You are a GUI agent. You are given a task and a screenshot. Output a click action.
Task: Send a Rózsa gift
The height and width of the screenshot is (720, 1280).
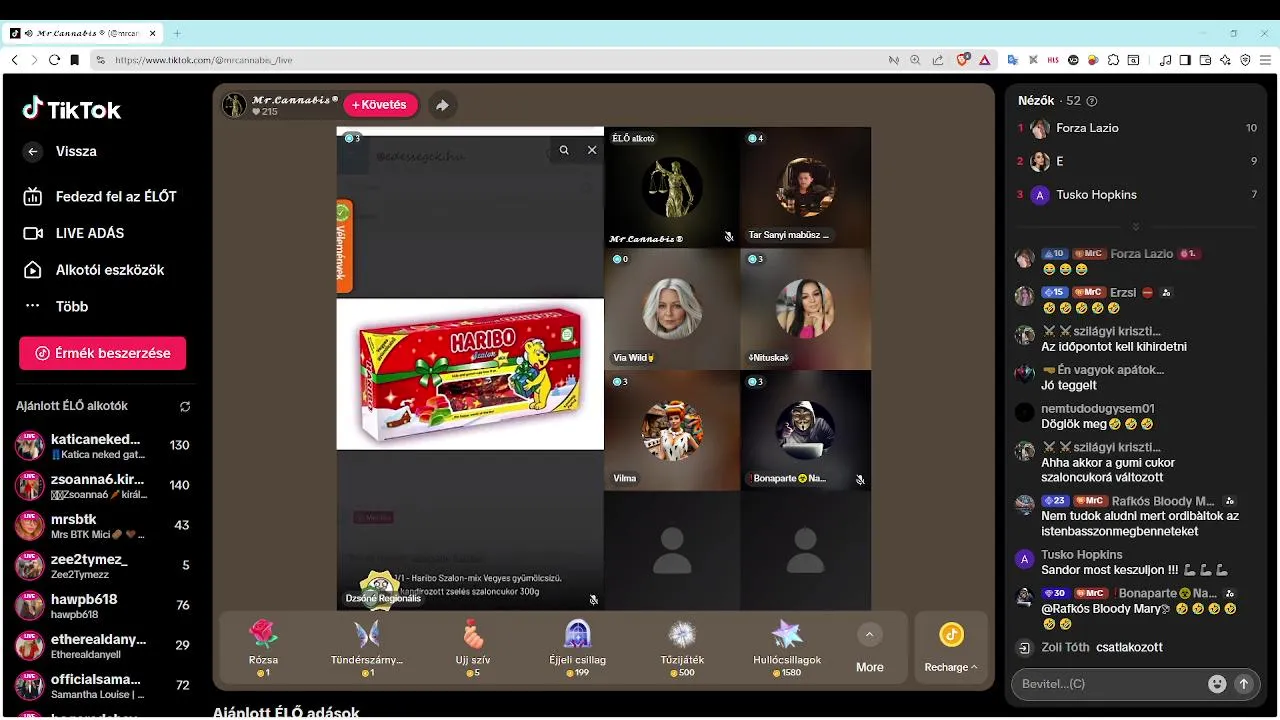(x=263, y=647)
